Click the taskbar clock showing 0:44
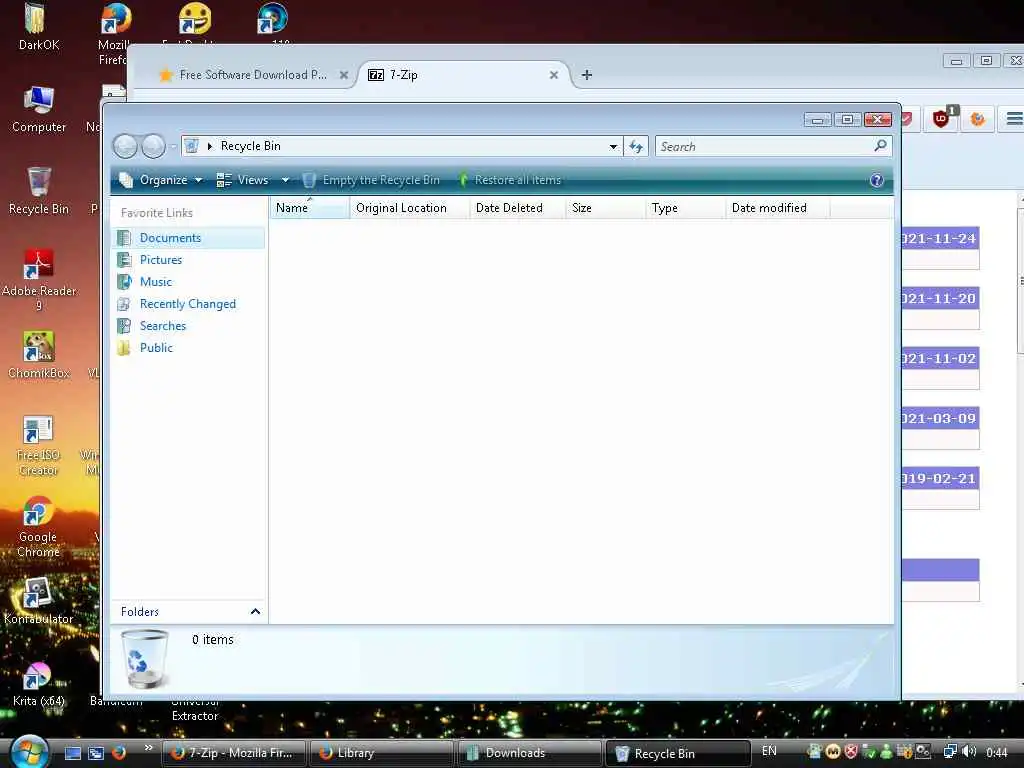The image size is (1024, 768). [997, 752]
